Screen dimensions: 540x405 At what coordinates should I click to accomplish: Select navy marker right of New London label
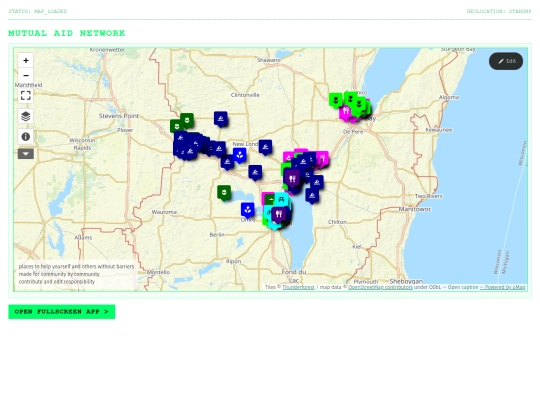tap(265, 147)
